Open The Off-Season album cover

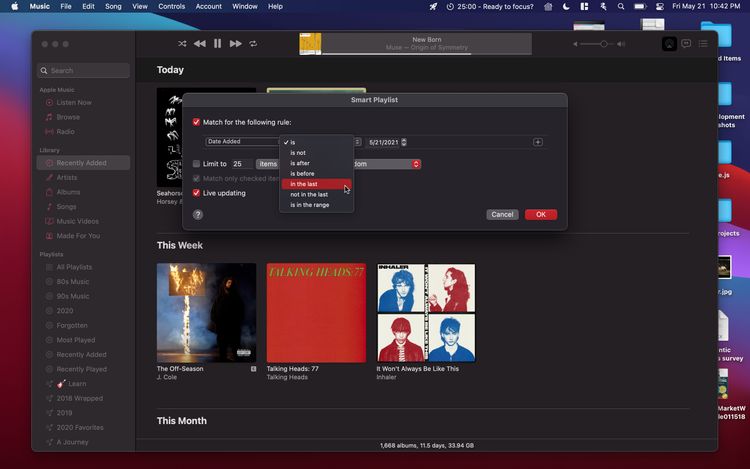[x=206, y=313]
